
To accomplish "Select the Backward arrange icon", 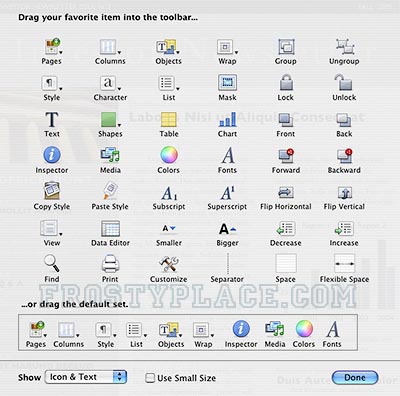I will [x=344, y=156].
